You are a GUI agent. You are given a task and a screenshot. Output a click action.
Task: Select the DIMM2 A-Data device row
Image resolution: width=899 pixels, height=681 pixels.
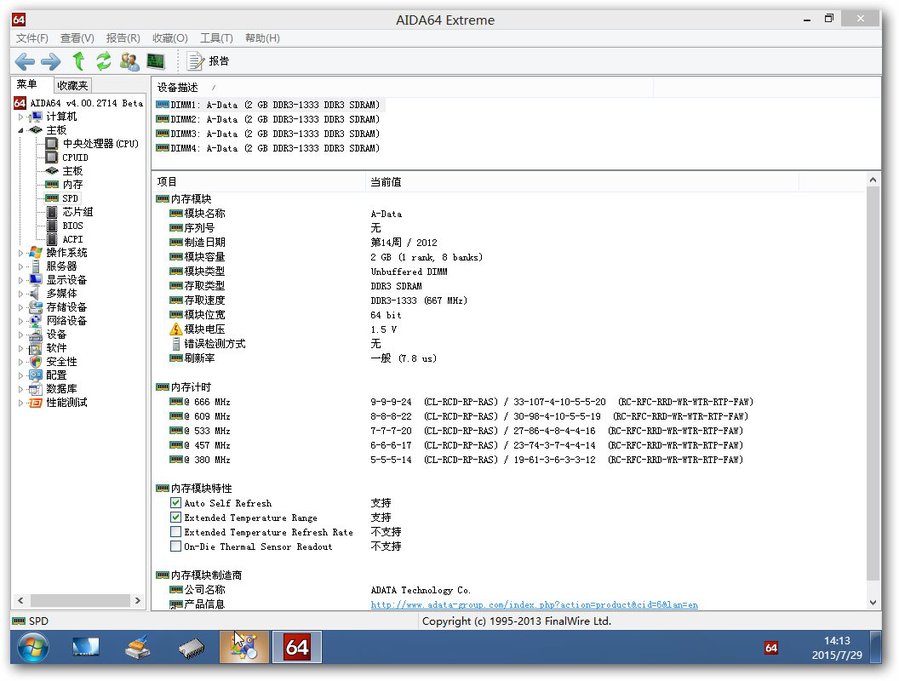point(268,119)
